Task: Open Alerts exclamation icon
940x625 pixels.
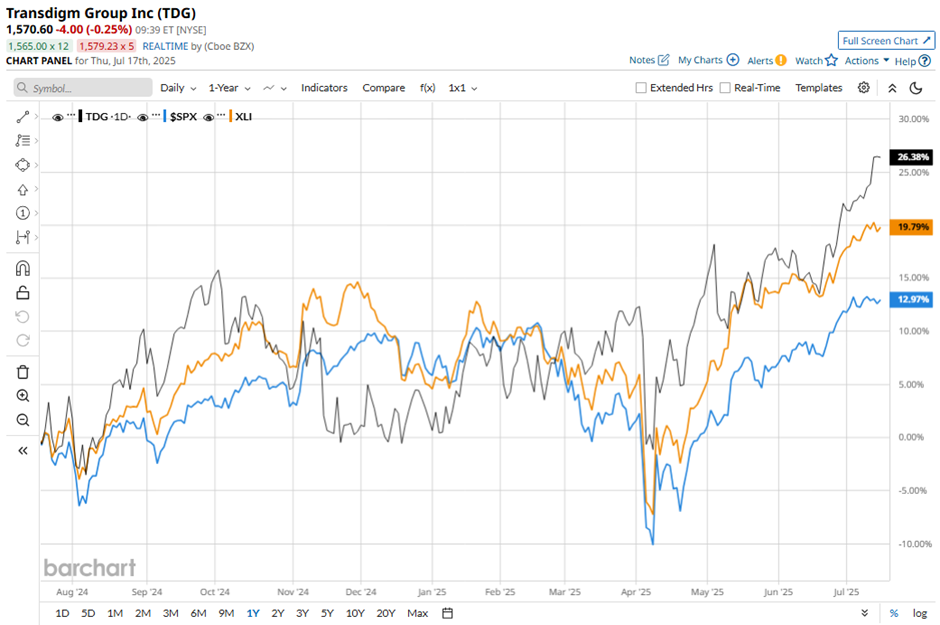Action: tap(781, 60)
